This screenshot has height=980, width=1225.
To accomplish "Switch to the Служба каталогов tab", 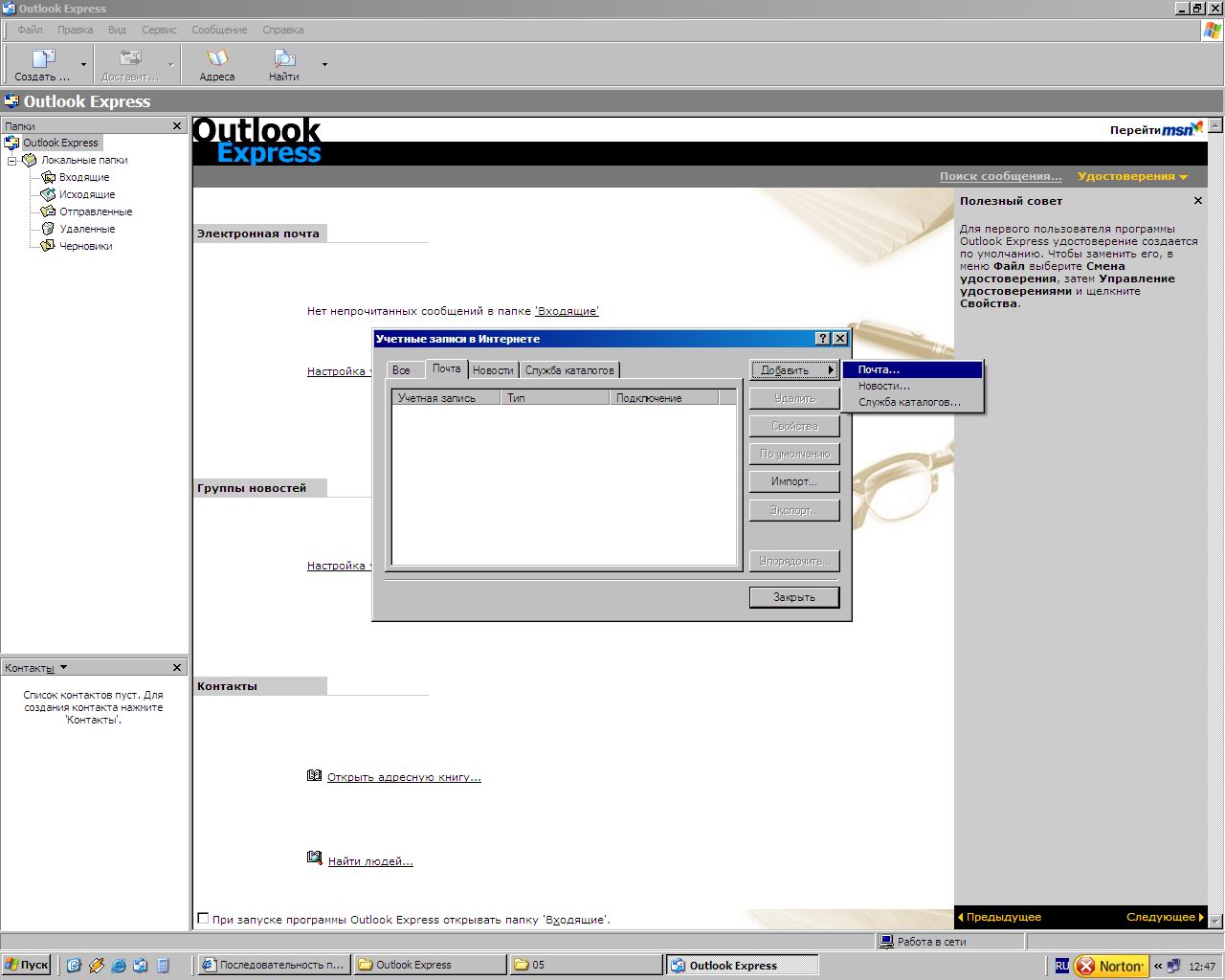I will [x=569, y=370].
